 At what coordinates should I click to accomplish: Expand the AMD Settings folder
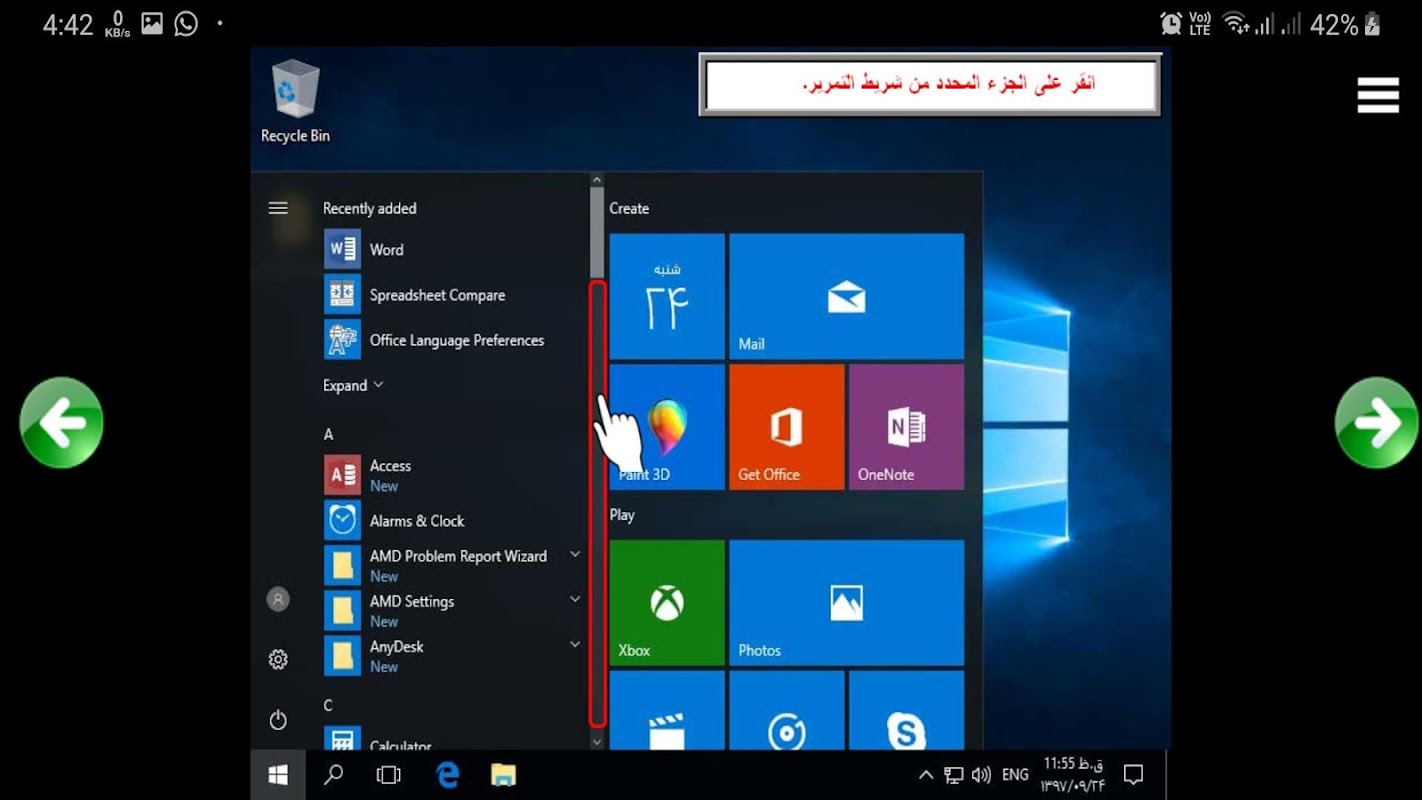pyautogui.click(x=575, y=599)
